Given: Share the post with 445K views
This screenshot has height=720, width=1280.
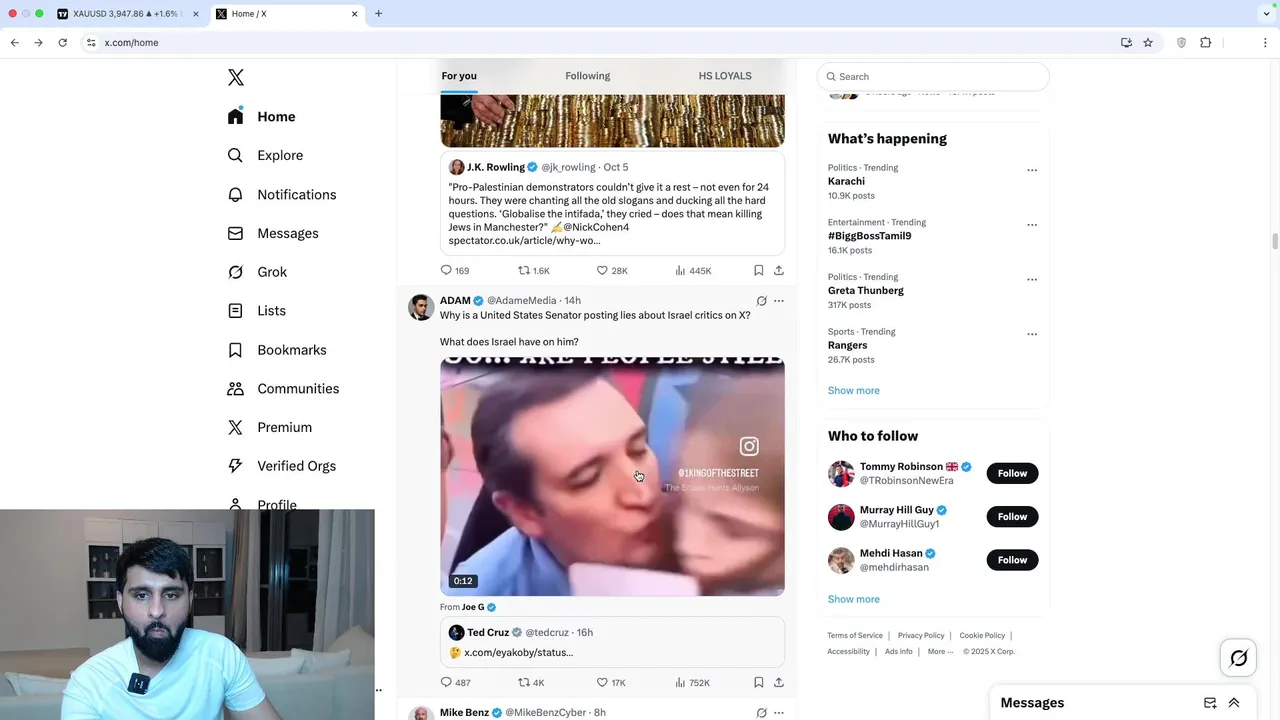Looking at the screenshot, I should [x=779, y=270].
